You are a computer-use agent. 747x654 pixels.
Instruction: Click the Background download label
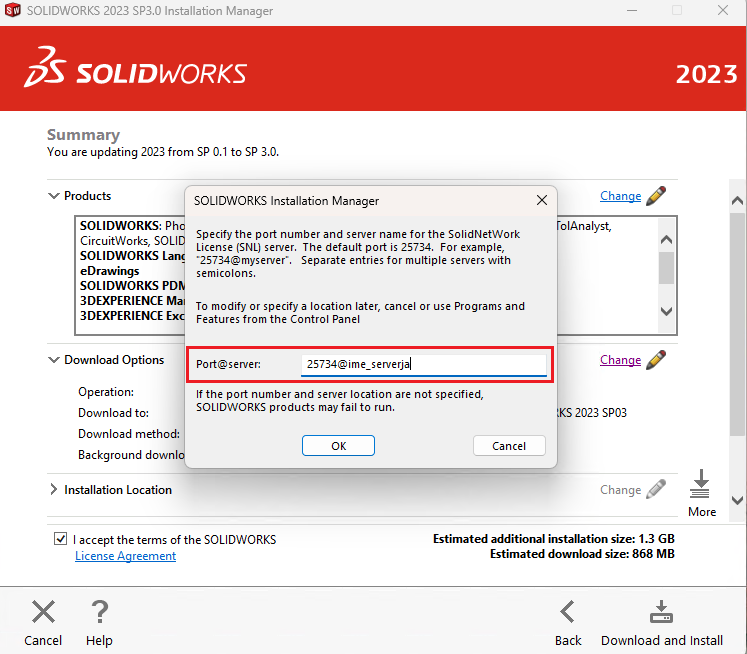coord(131,455)
